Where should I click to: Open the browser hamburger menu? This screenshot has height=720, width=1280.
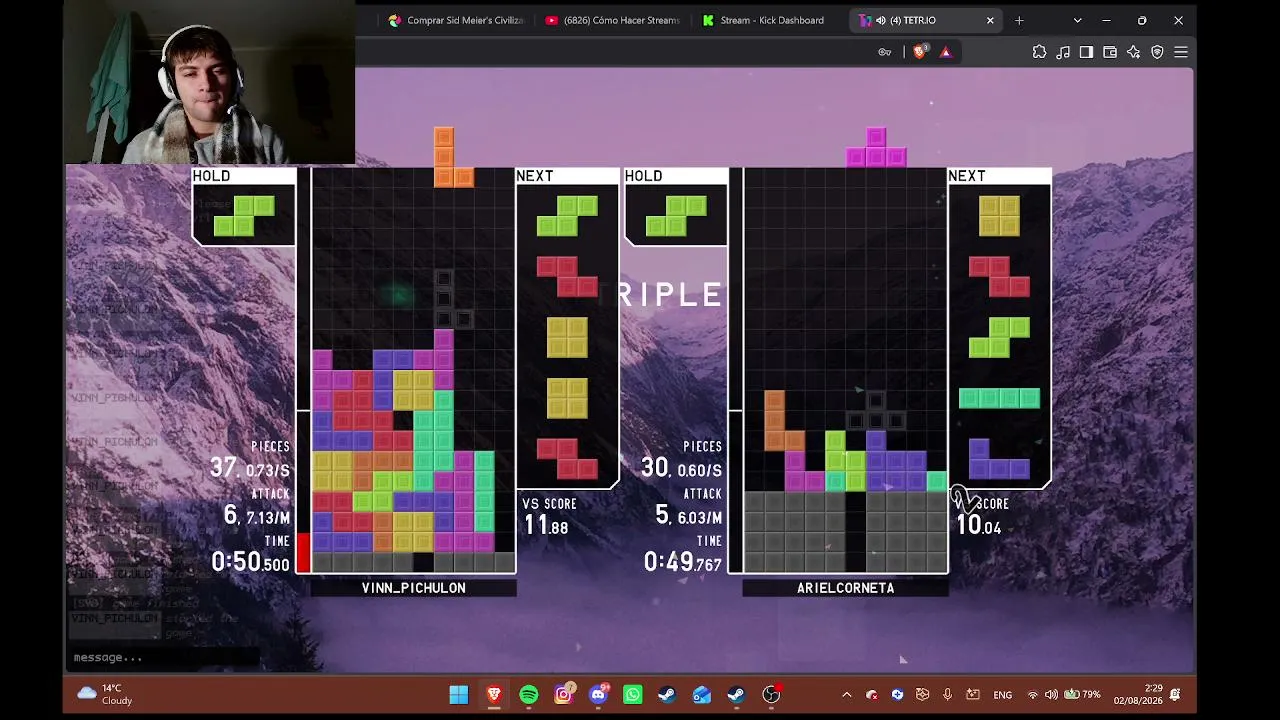1181,52
